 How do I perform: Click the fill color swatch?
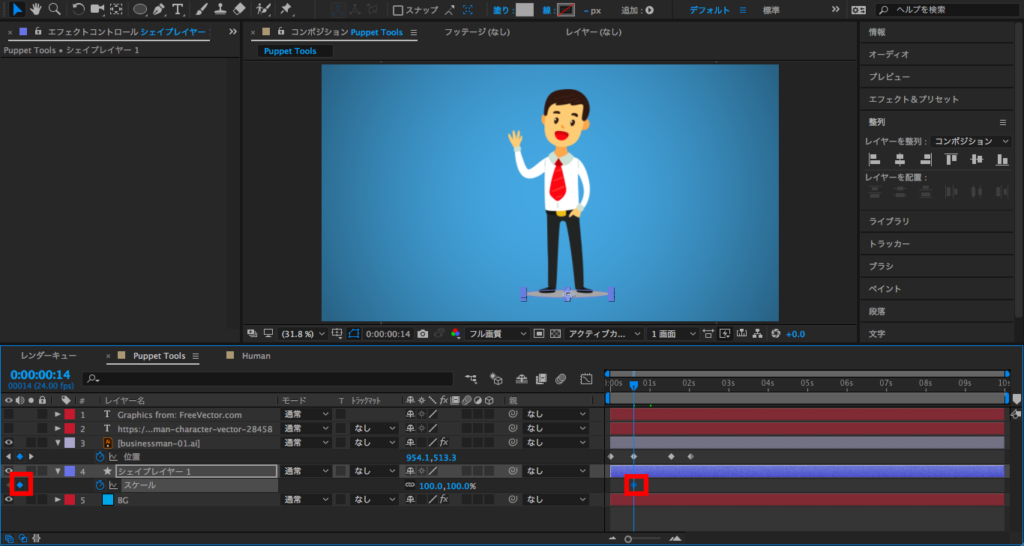point(524,10)
